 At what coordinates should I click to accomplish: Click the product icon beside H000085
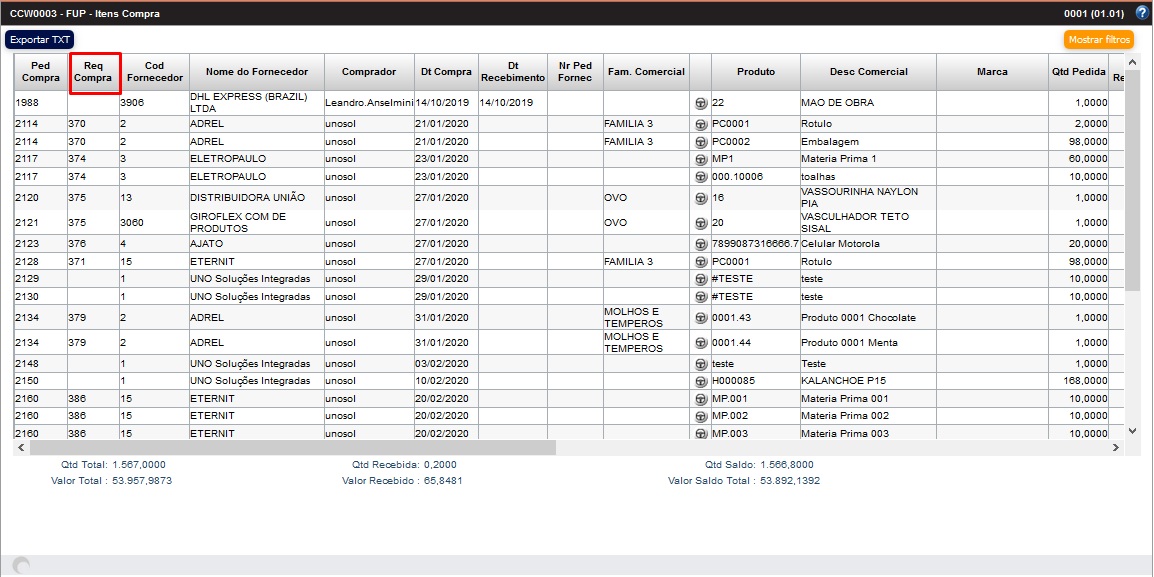[x=700, y=381]
